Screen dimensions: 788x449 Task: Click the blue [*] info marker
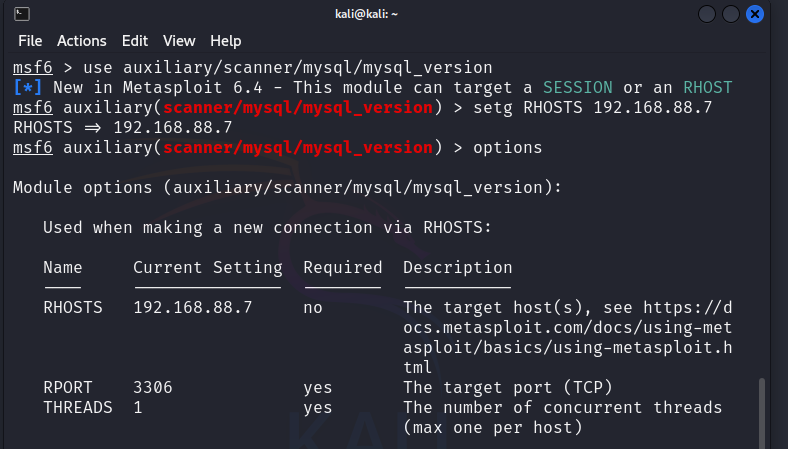point(27,88)
